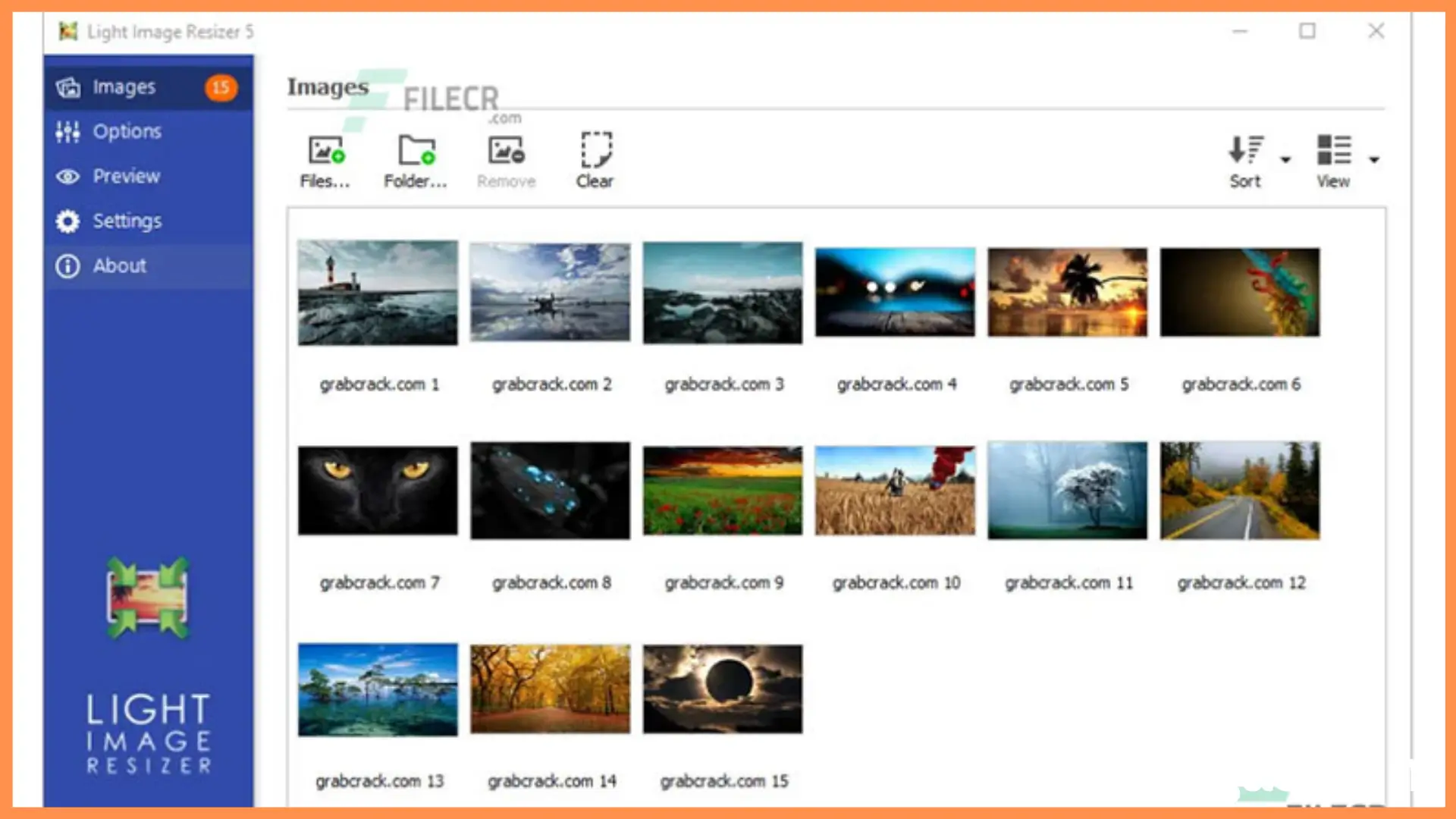Click the Folder add icon
Viewport: 1456px width, 819px height.
pyautogui.click(x=417, y=150)
